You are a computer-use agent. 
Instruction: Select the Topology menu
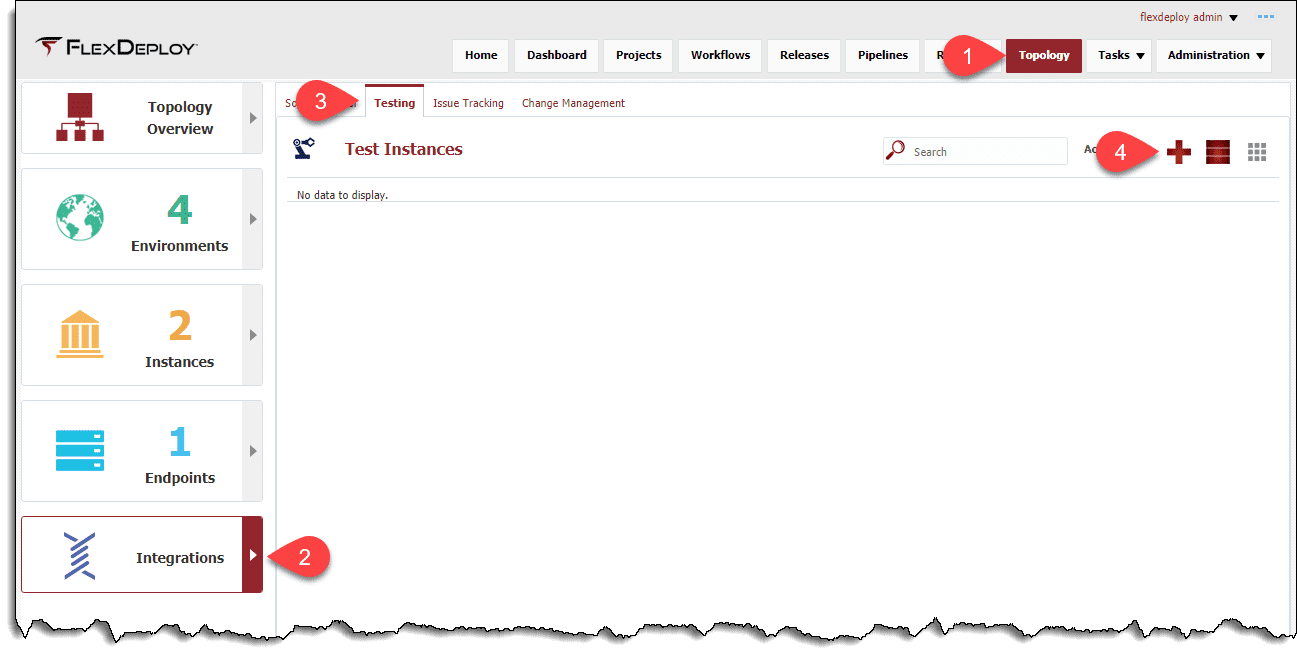[1044, 56]
